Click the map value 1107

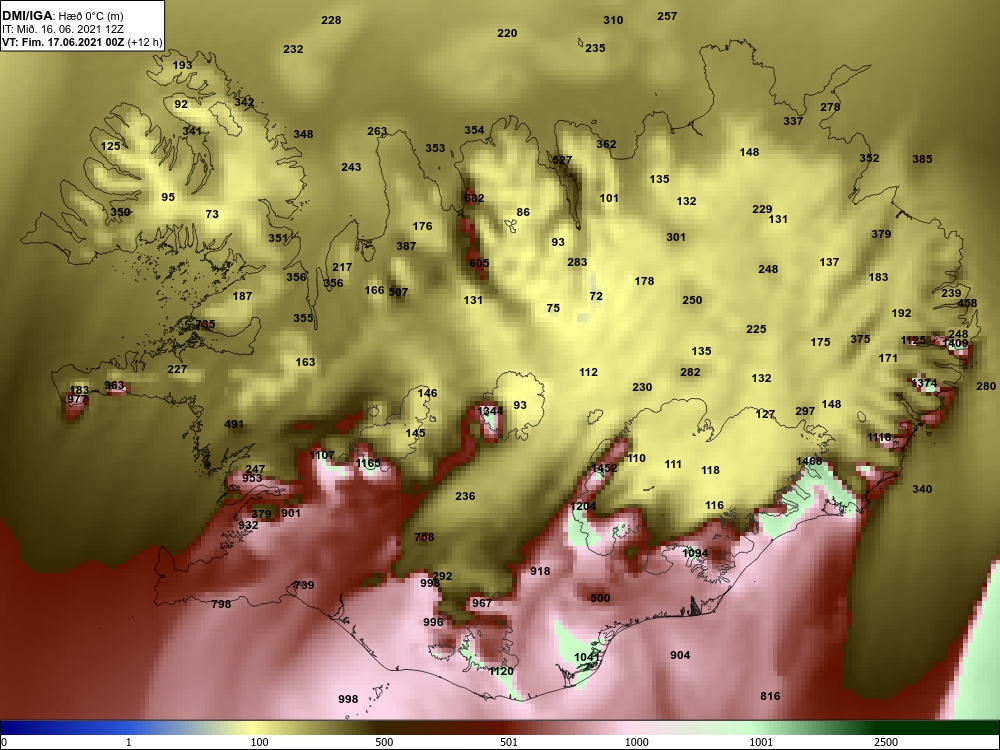click(322, 455)
